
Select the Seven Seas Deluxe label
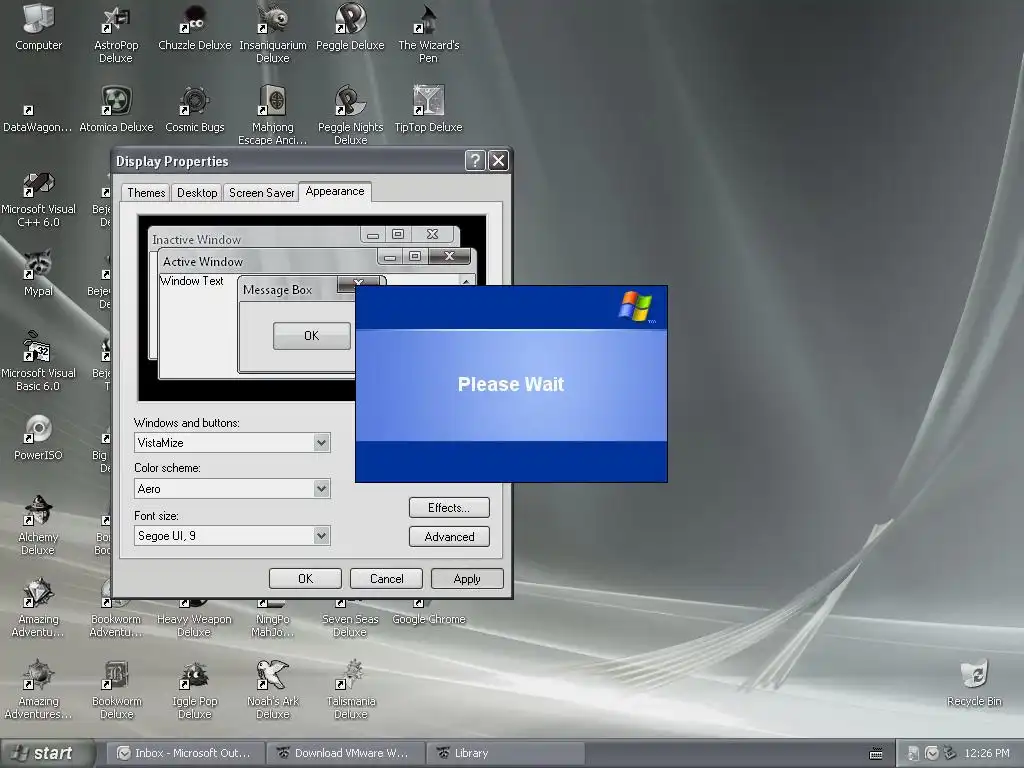[350, 625]
